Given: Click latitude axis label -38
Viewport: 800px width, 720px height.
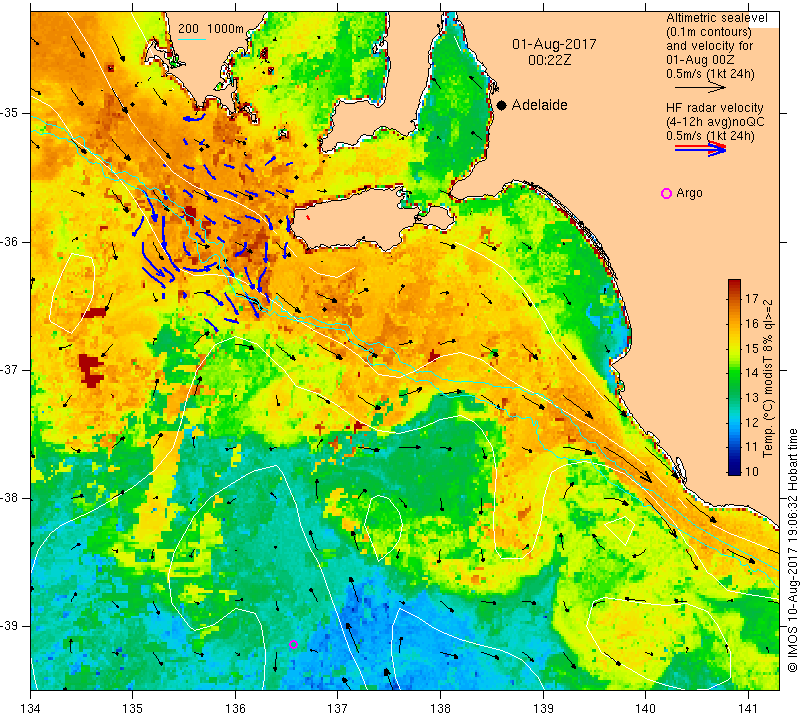Looking at the screenshot, I should (10, 498).
